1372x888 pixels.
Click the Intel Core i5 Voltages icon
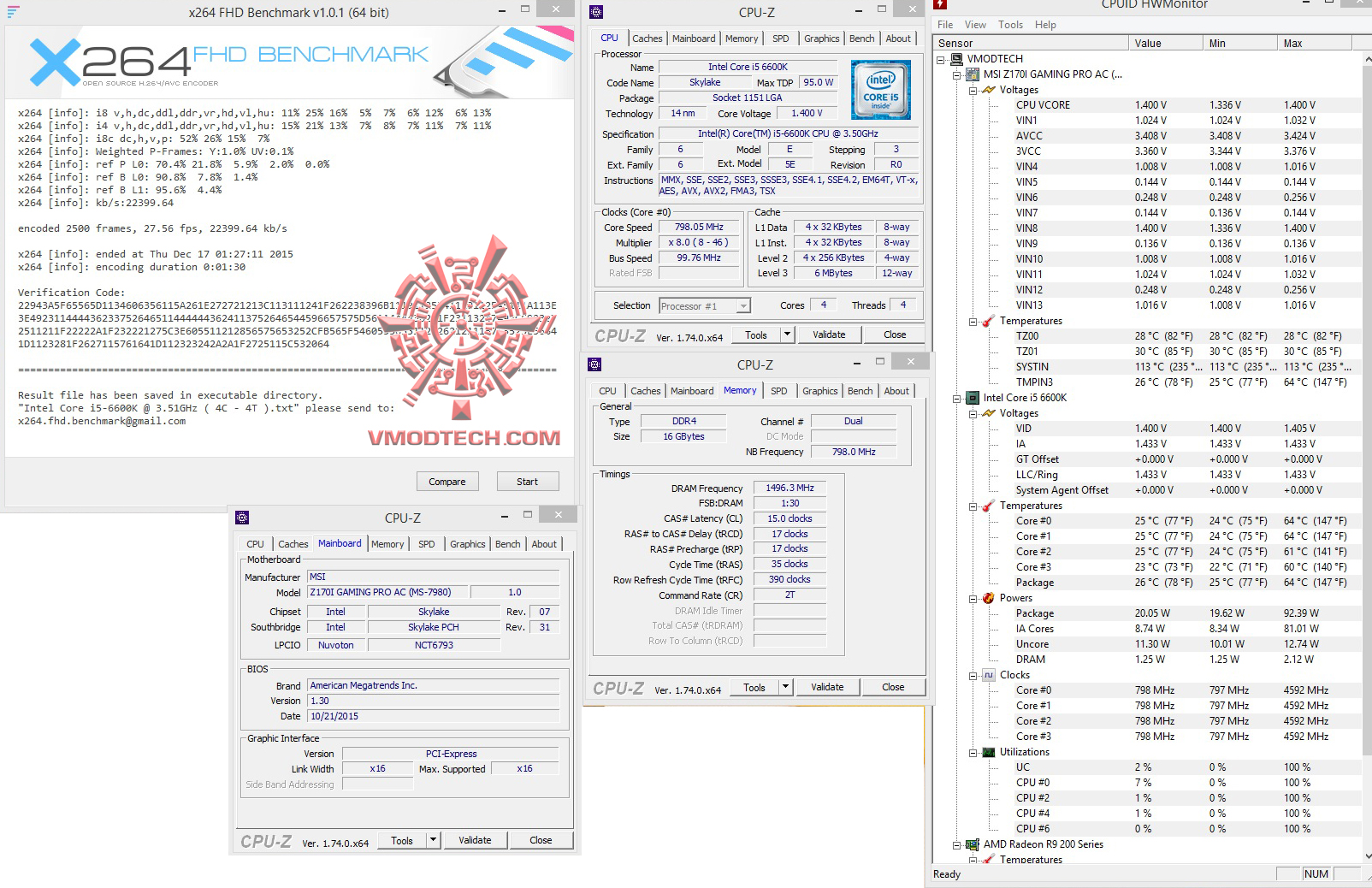[989, 413]
